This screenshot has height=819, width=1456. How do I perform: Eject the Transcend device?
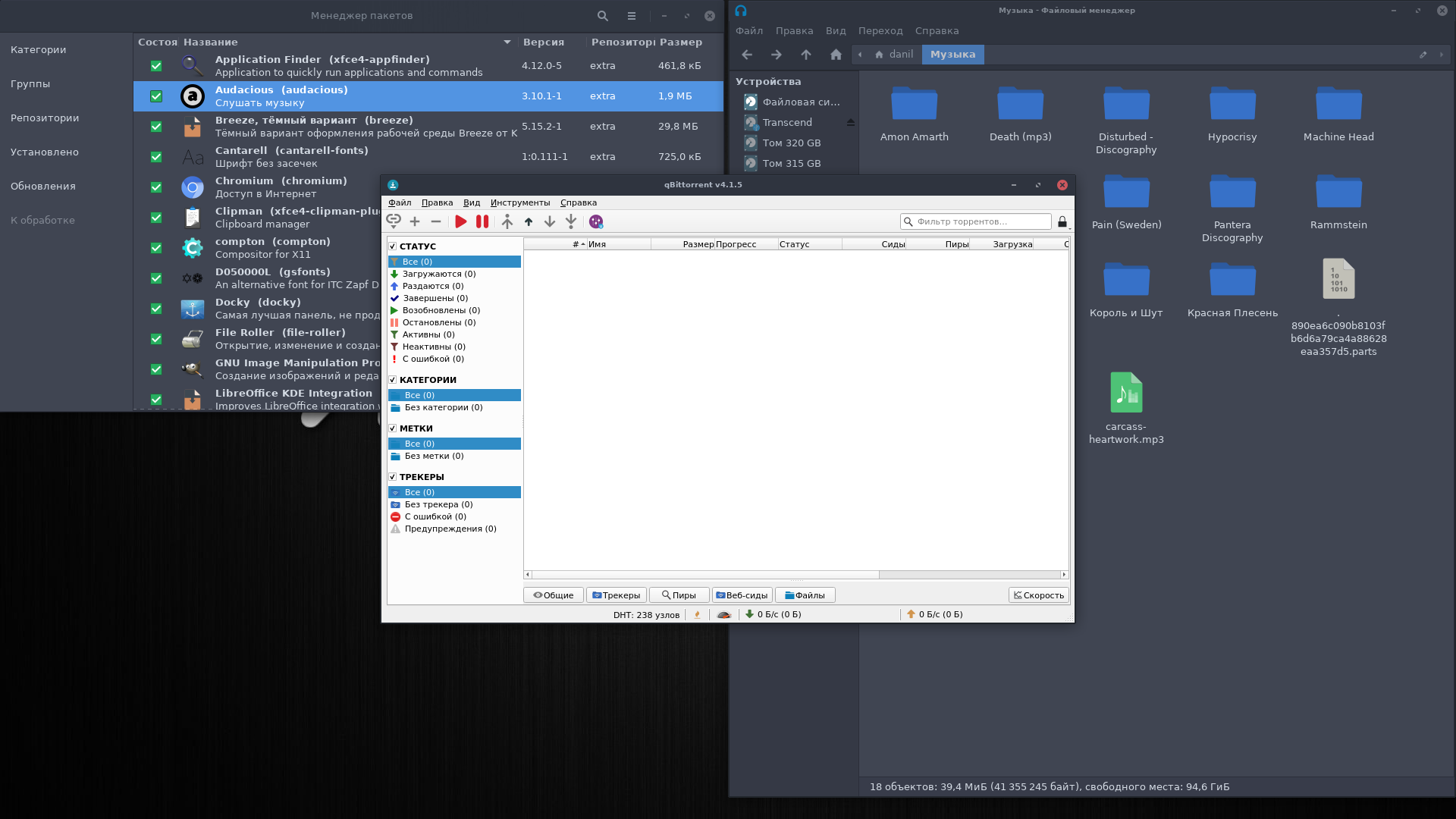pyautogui.click(x=850, y=123)
